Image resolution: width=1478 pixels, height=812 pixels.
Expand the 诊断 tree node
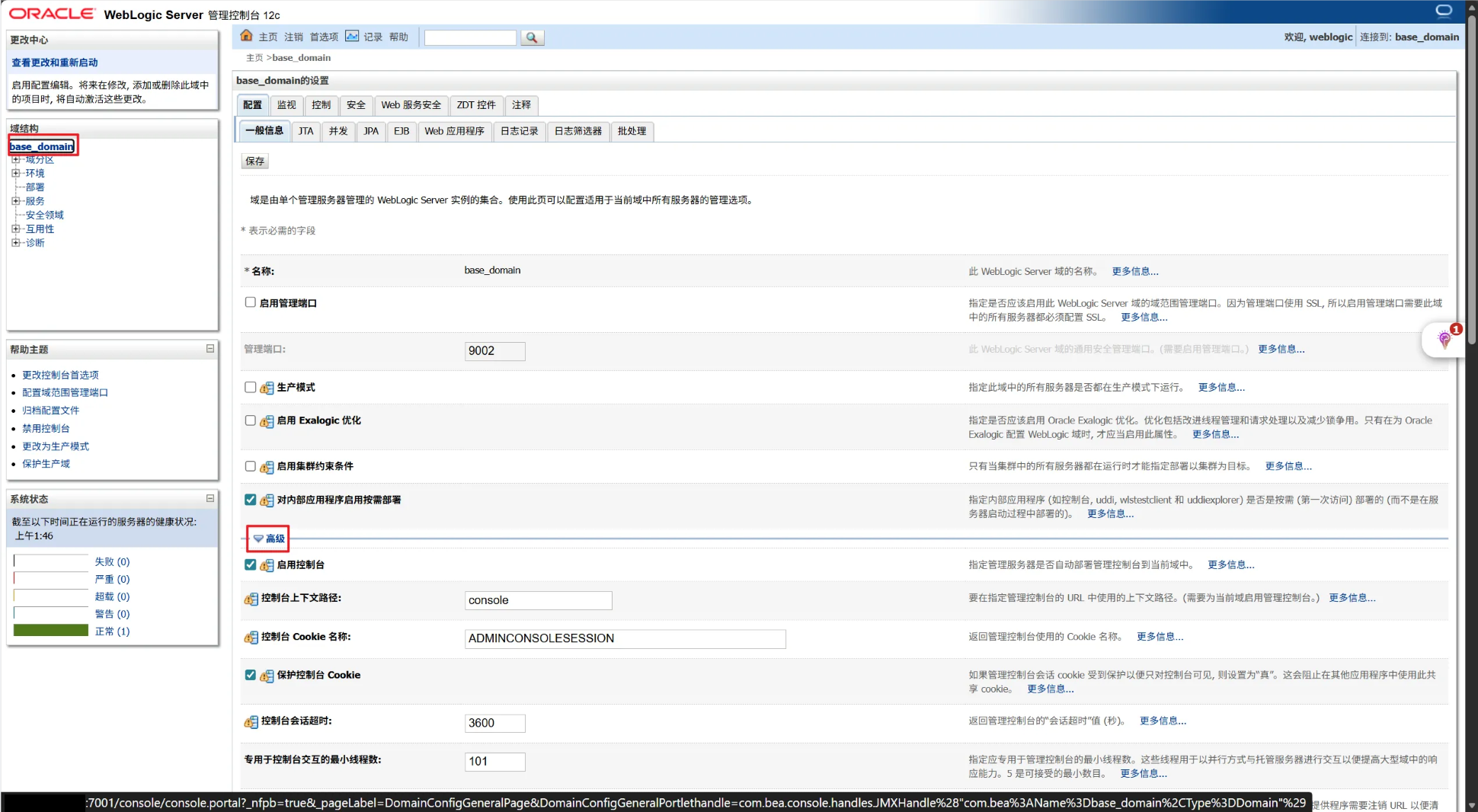tap(15, 243)
